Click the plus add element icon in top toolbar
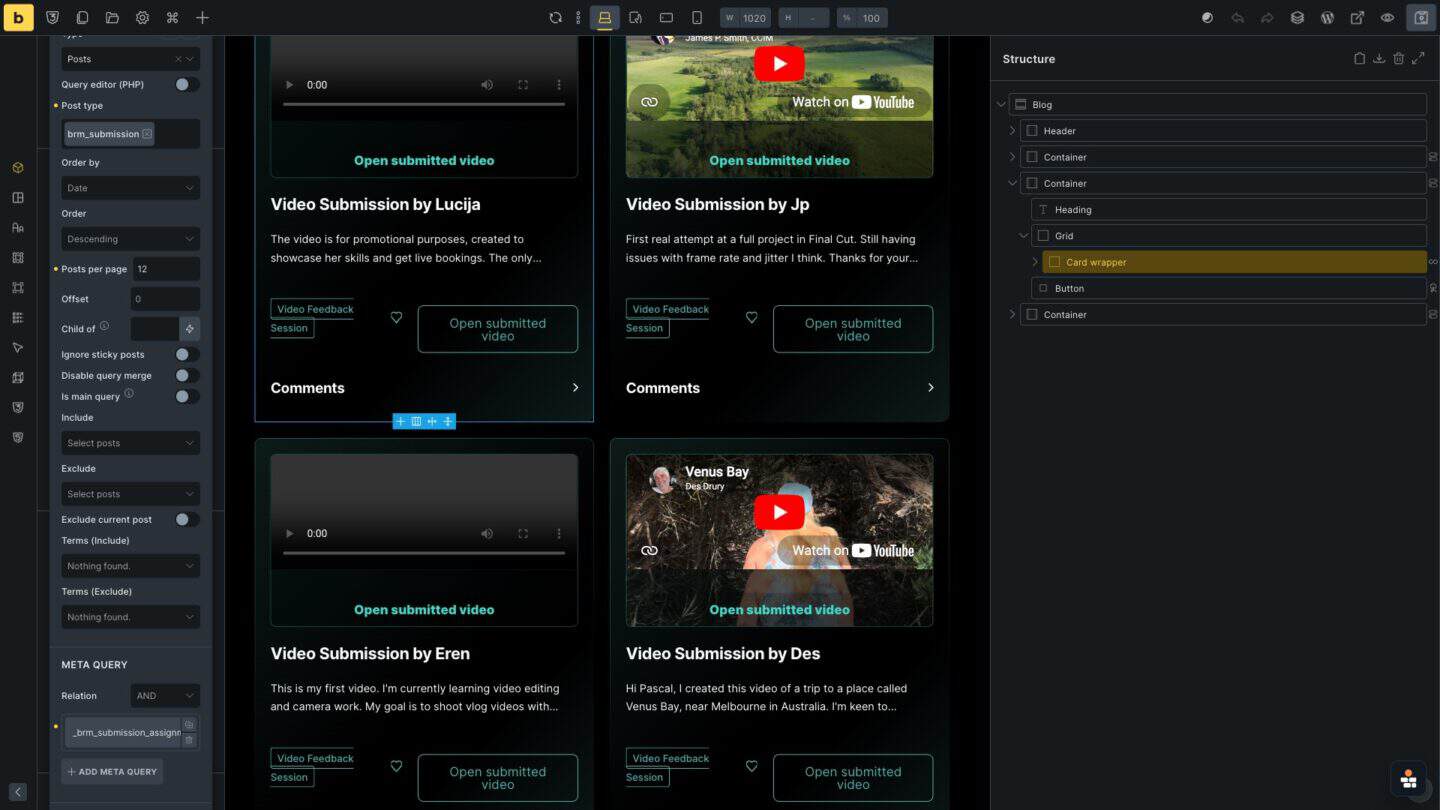1440x810 pixels. (x=202, y=18)
